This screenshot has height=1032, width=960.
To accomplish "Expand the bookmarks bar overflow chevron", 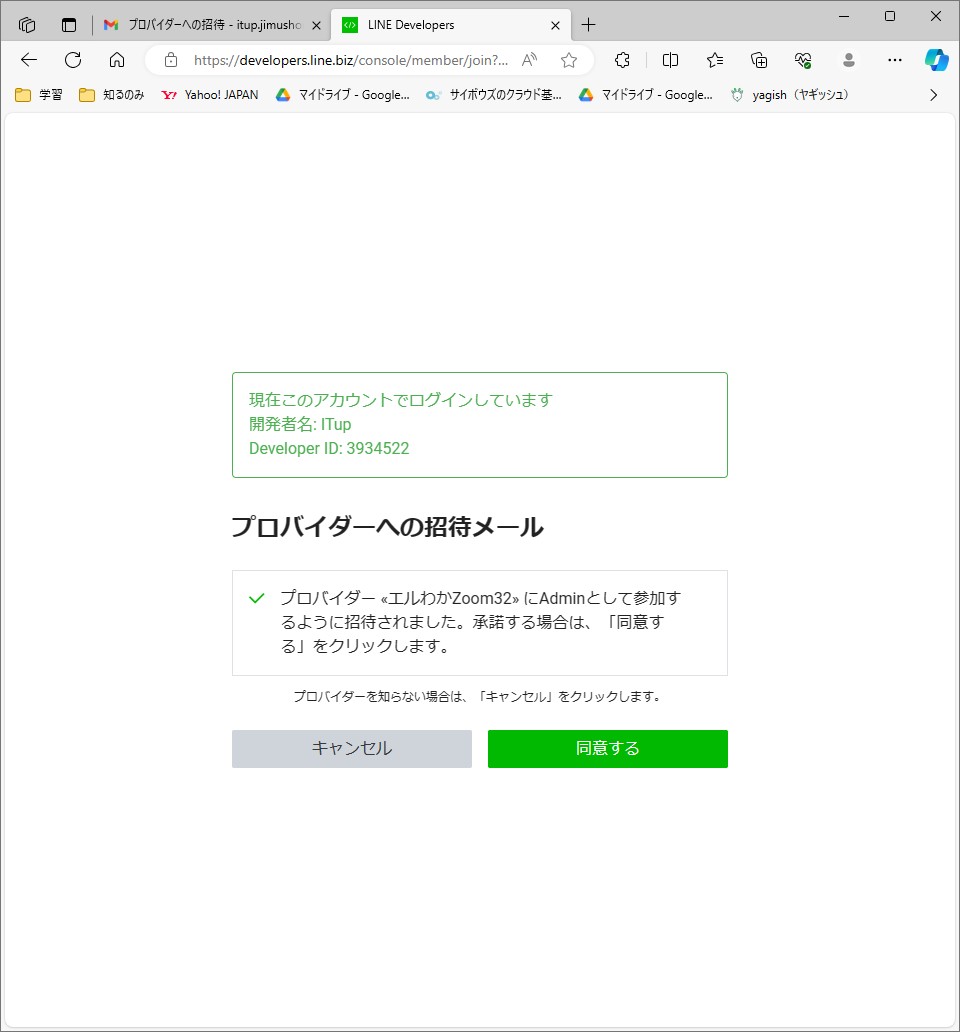I will pos(933,95).
